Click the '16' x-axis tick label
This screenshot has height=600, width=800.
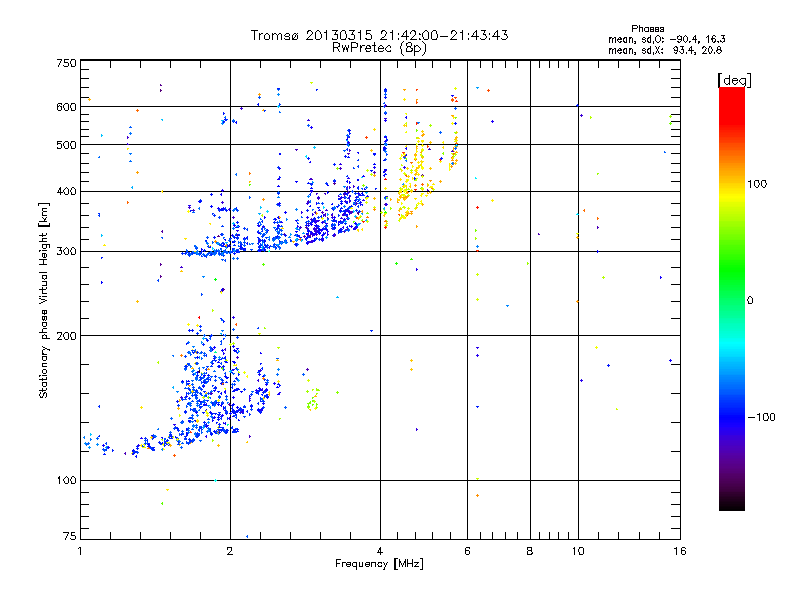(680, 551)
